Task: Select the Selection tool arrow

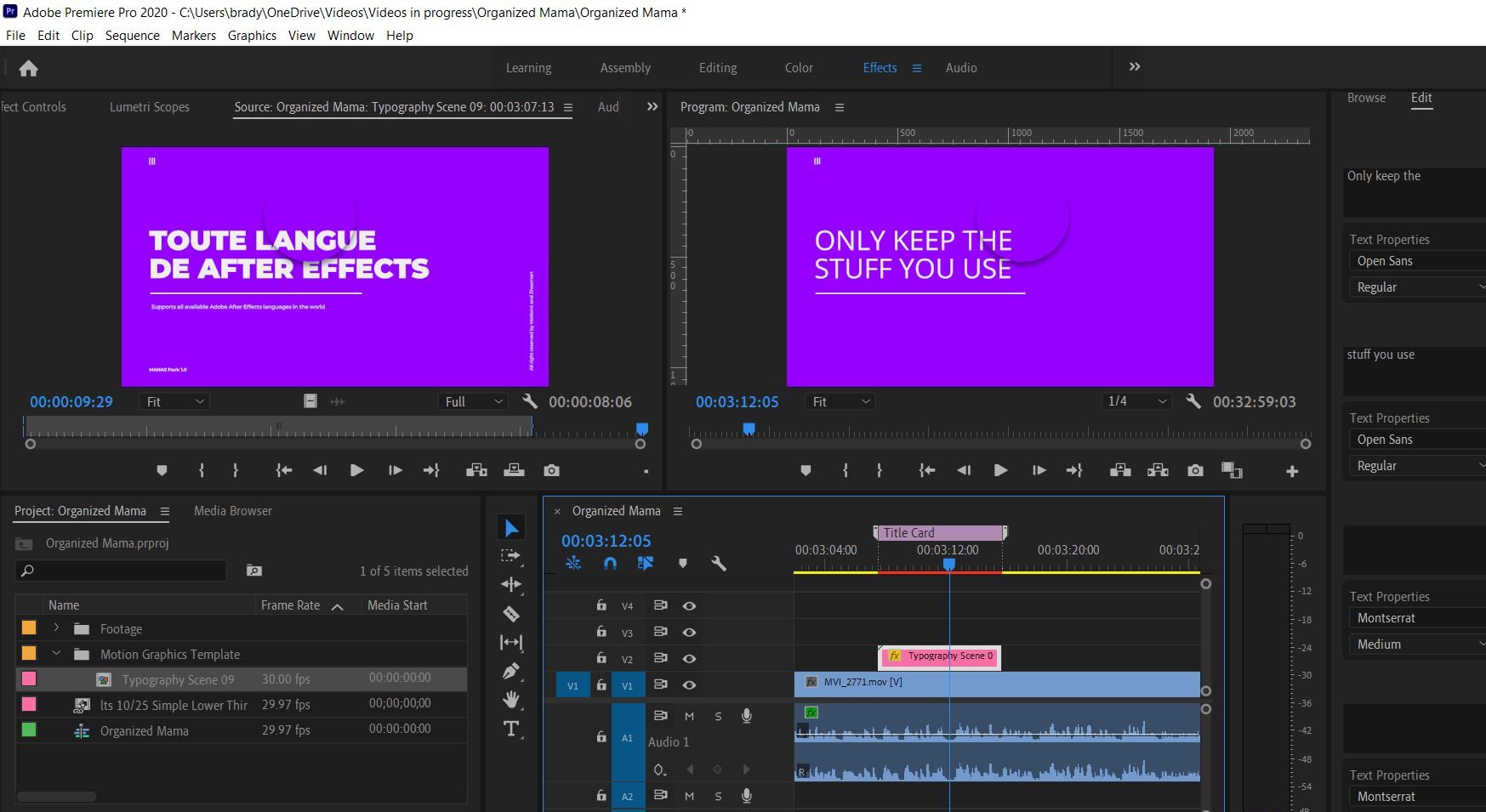Action: [511, 528]
